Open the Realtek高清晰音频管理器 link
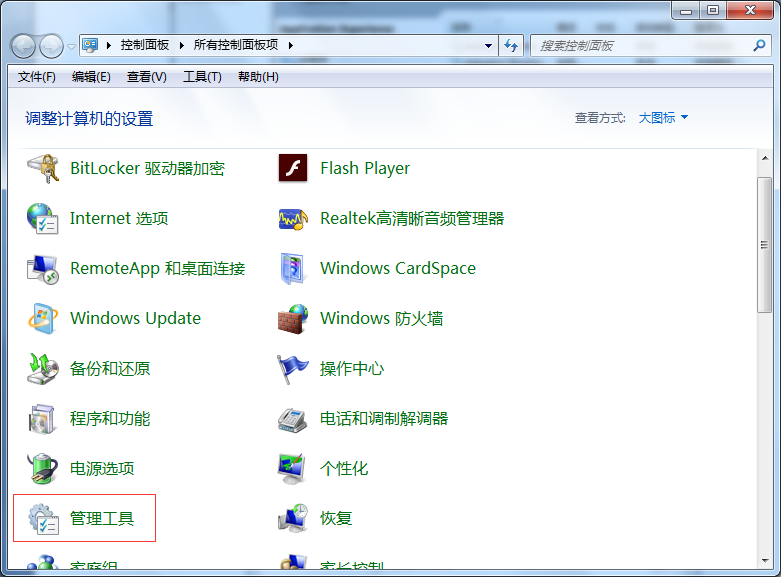The image size is (781, 577). (x=412, y=219)
